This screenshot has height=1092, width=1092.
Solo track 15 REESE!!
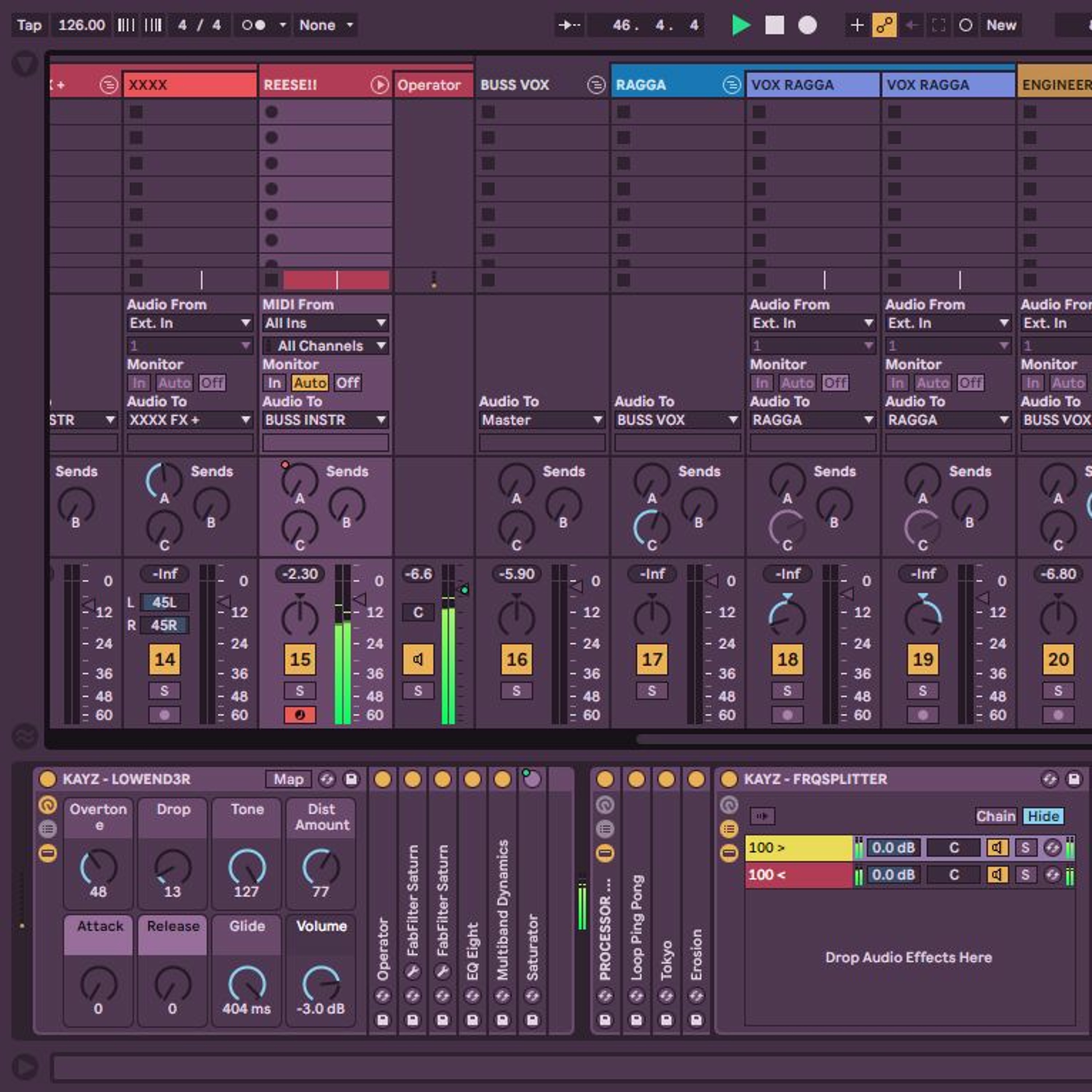tap(300, 691)
